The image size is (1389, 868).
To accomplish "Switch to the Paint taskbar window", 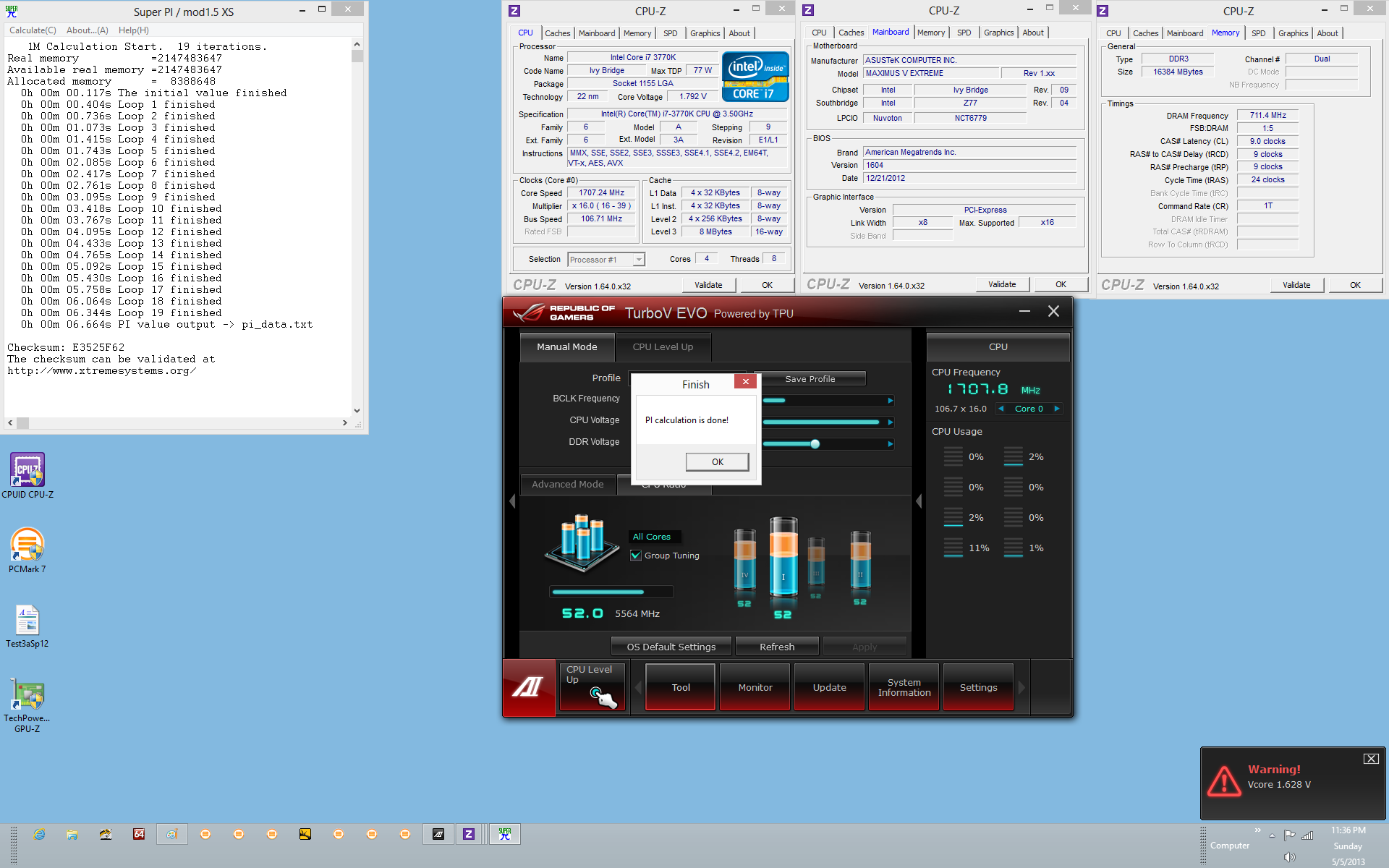I will 172,834.
